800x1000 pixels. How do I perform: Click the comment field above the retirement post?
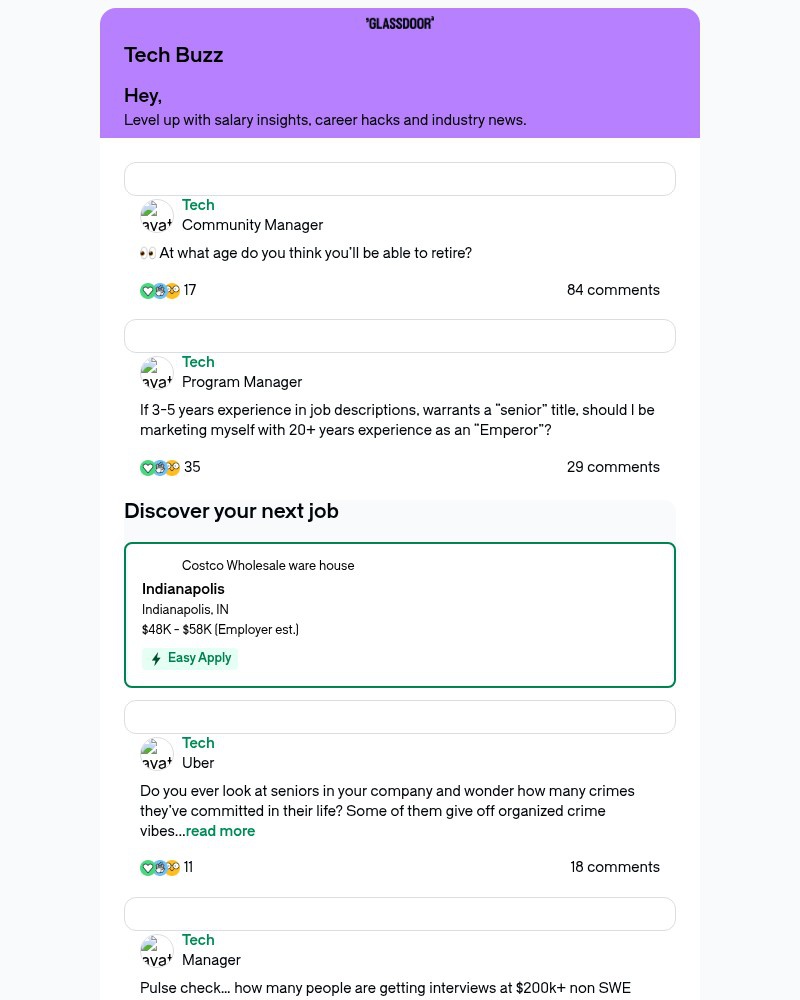[400, 178]
